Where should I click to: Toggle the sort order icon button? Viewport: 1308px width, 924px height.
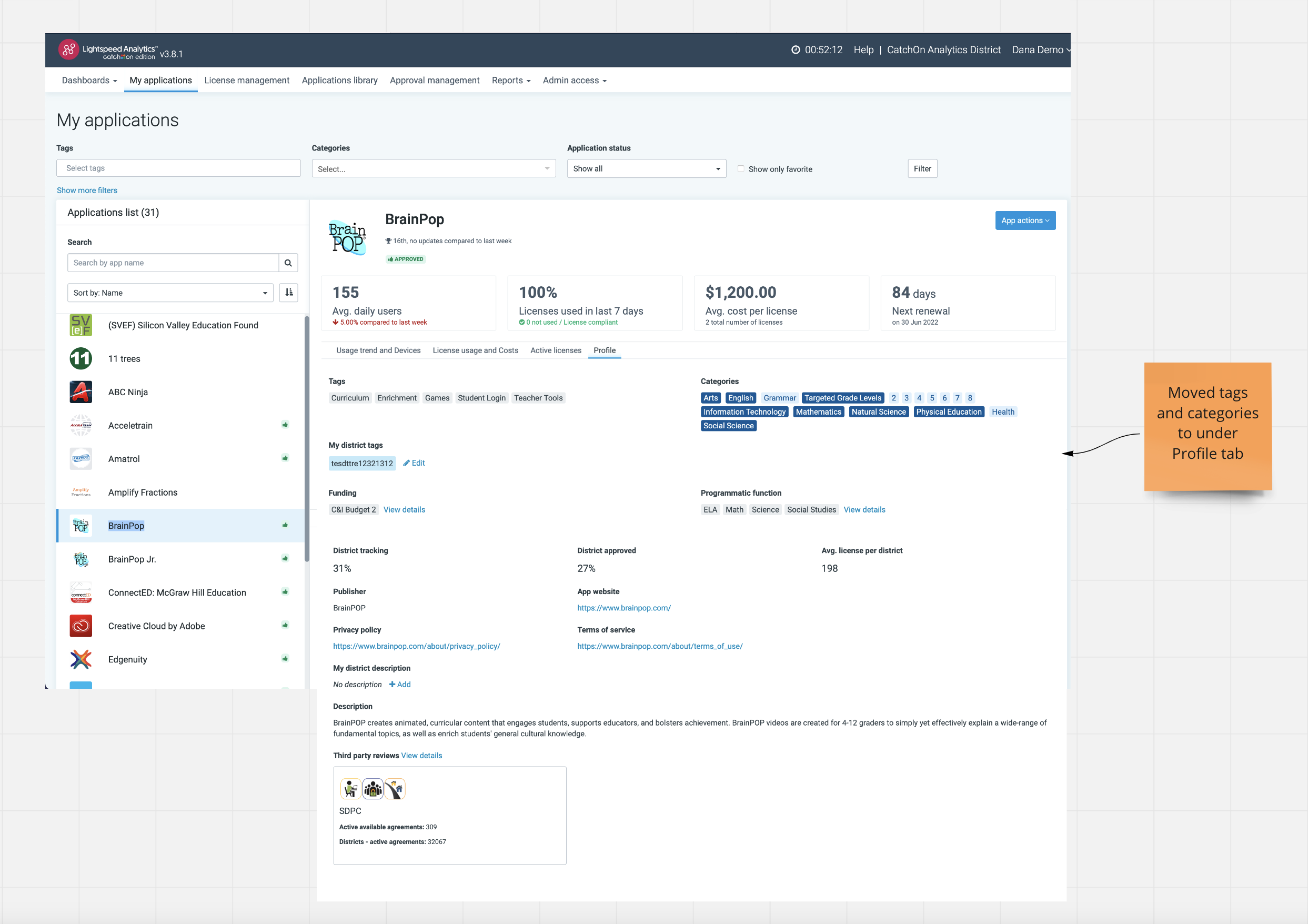click(289, 292)
